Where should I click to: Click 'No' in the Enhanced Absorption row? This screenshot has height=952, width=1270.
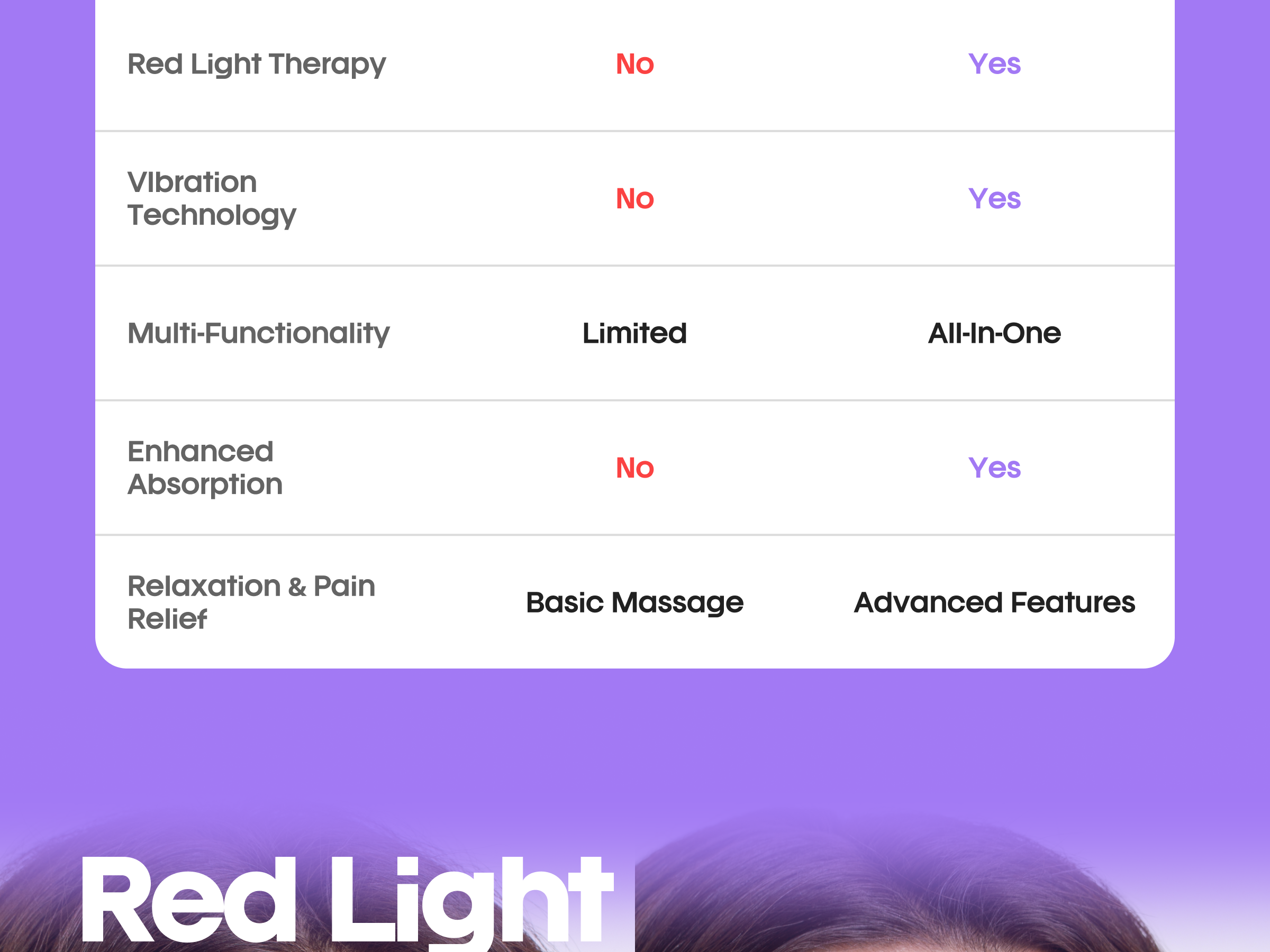pyautogui.click(x=634, y=468)
